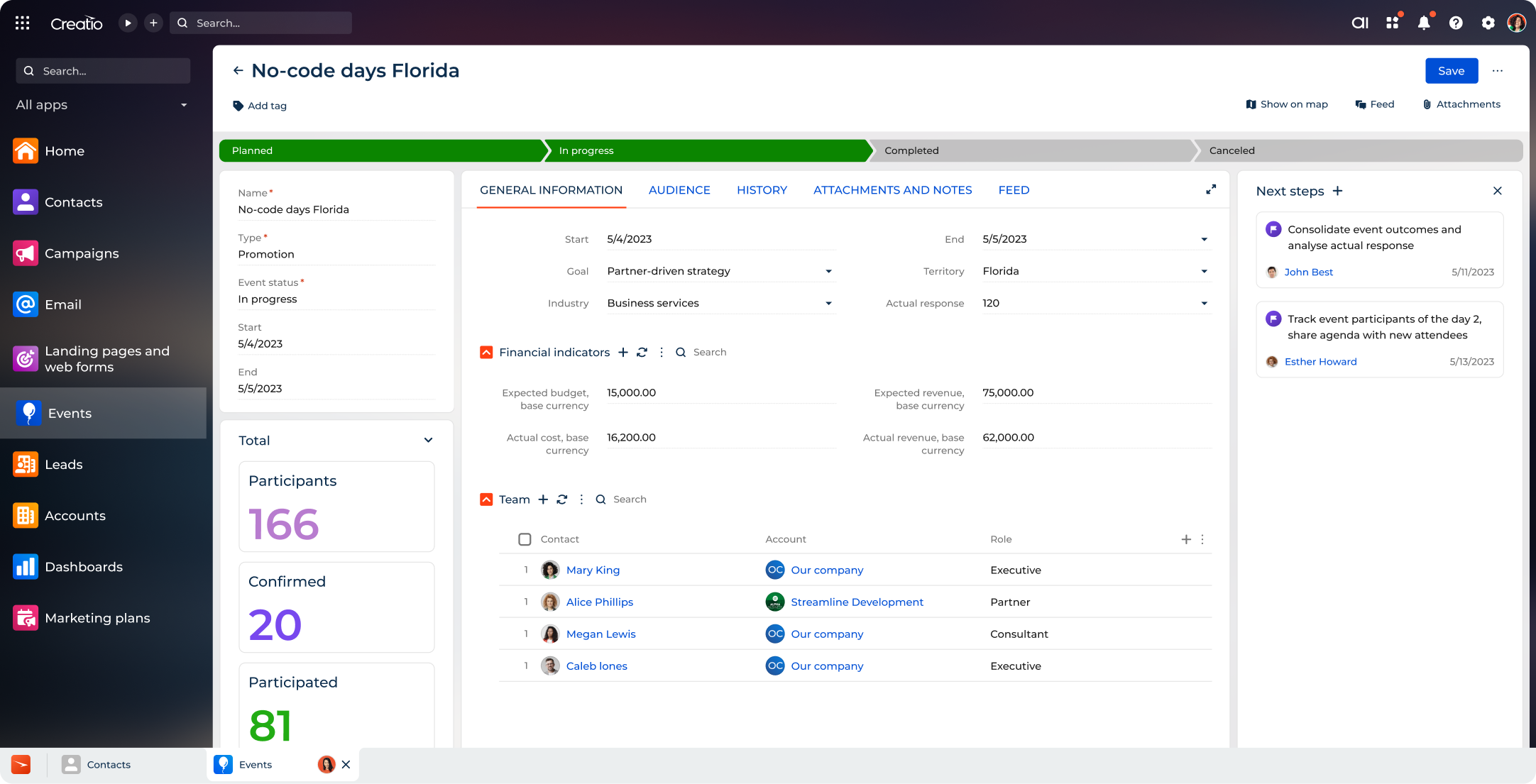
Task: Collapse the Total panel
Action: [429, 440]
